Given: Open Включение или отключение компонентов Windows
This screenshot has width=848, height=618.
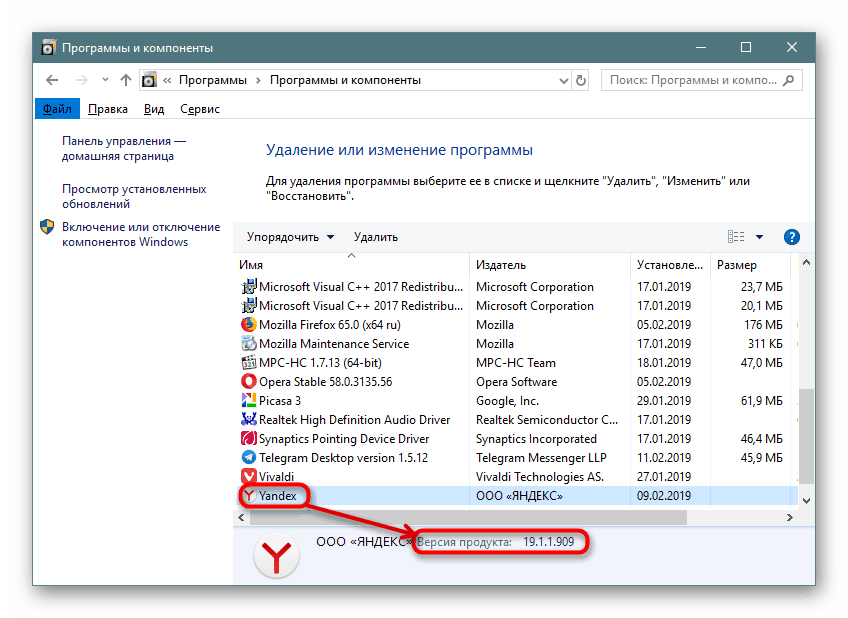Looking at the screenshot, I should (x=141, y=234).
